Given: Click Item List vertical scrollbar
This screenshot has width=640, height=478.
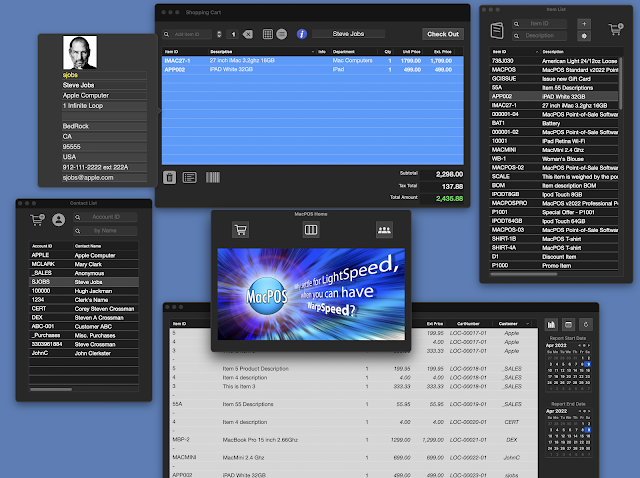Looking at the screenshot, I should click(x=621, y=84).
